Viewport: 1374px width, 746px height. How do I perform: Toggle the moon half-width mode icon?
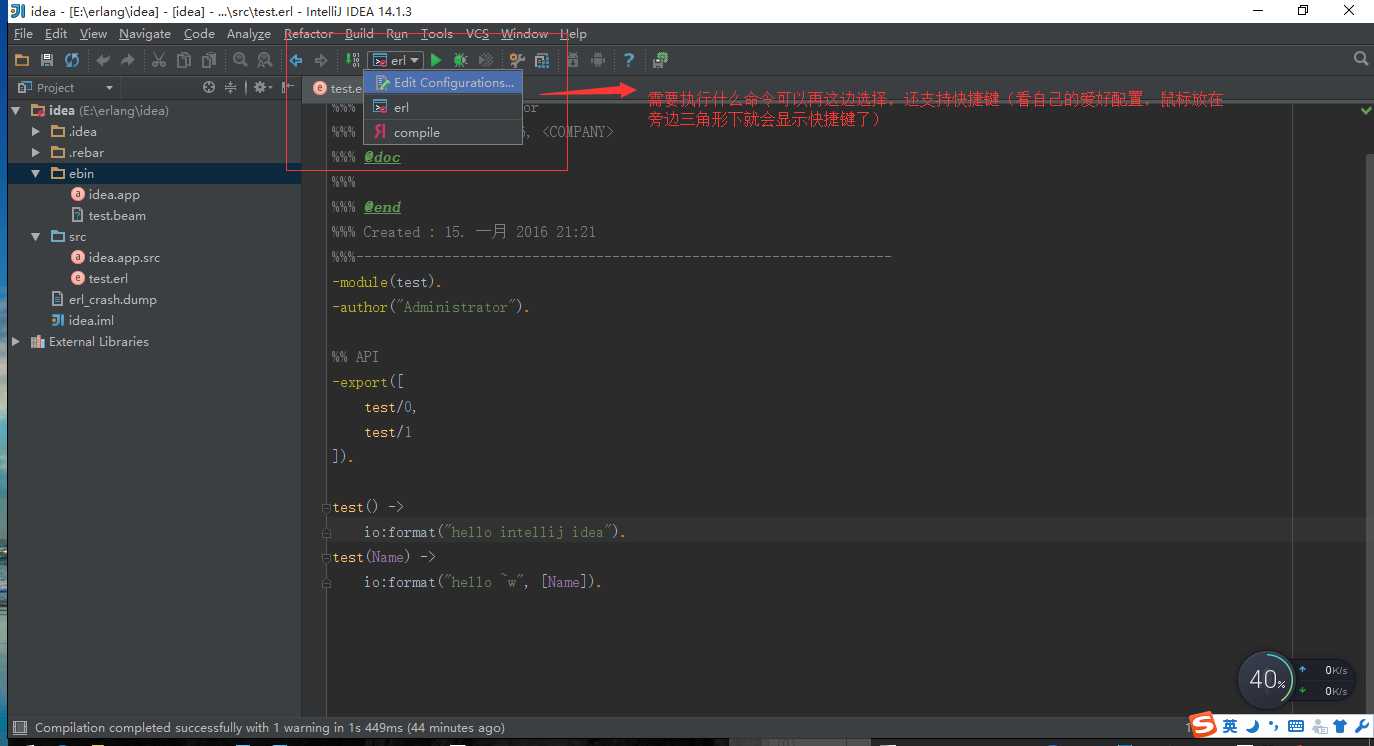click(x=1252, y=726)
